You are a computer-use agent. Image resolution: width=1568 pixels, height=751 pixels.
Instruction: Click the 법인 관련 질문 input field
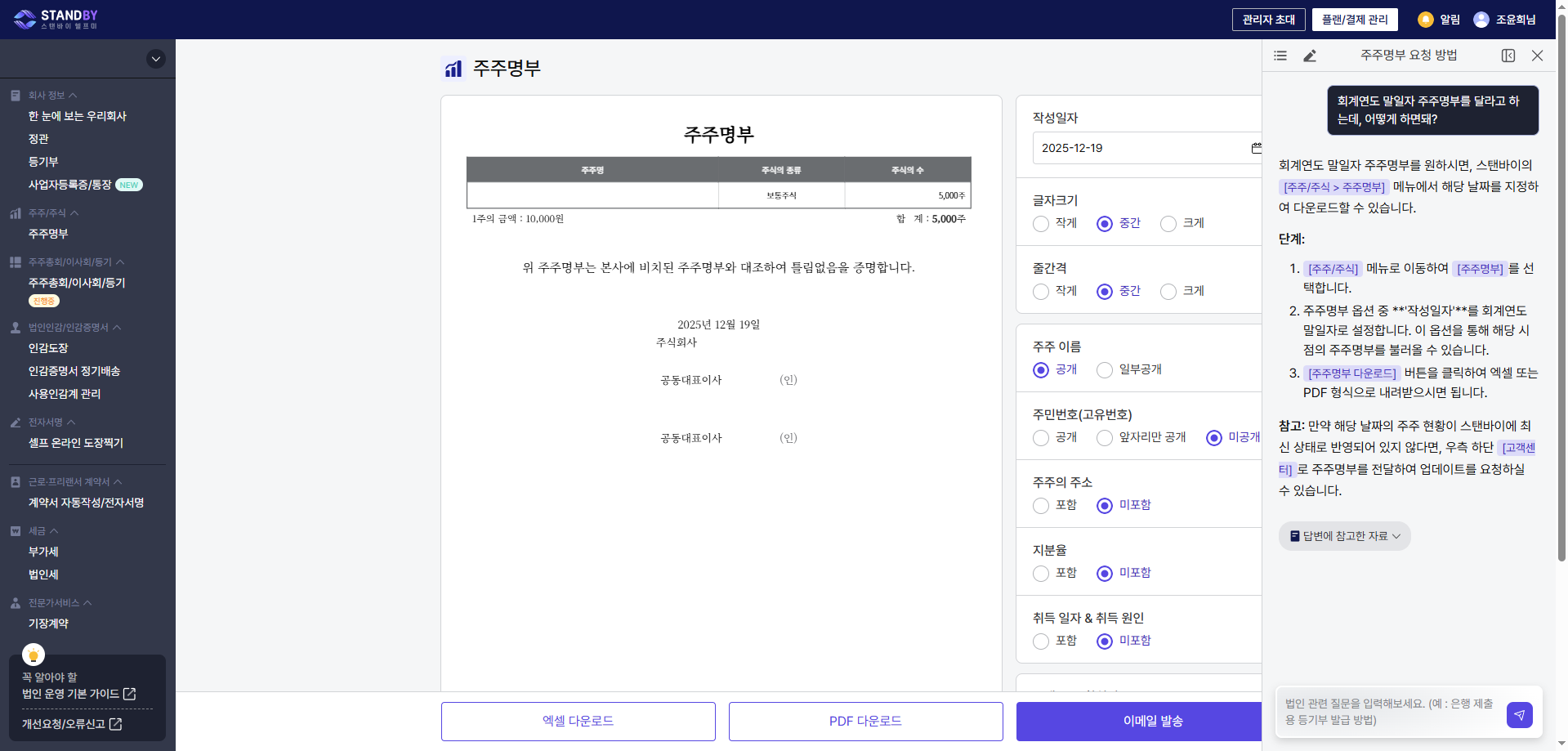(1389, 711)
